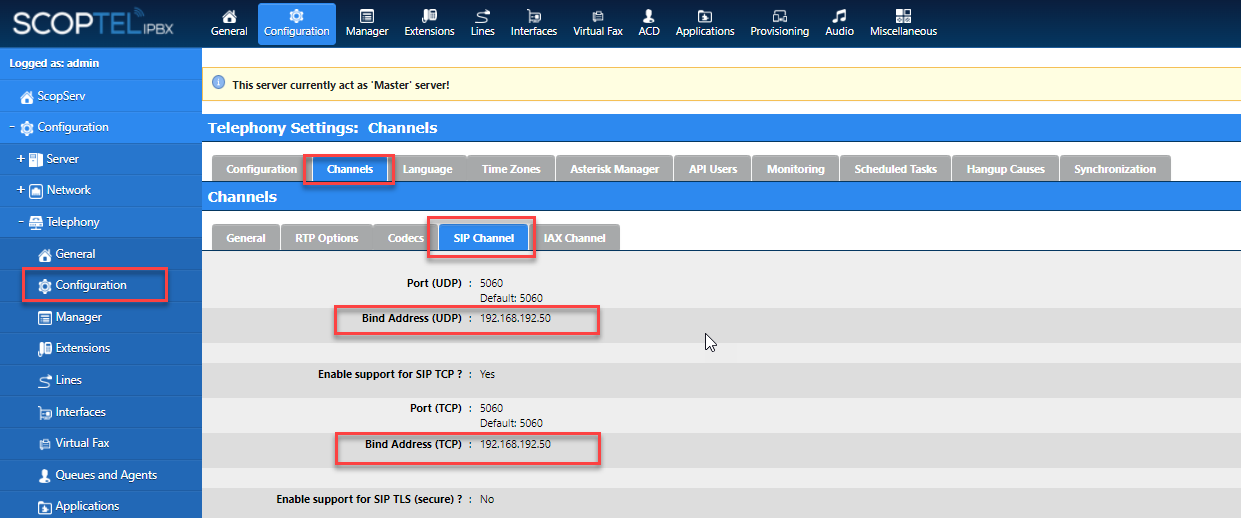Click the 'No' value for SIP TLS support

coord(487,499)
